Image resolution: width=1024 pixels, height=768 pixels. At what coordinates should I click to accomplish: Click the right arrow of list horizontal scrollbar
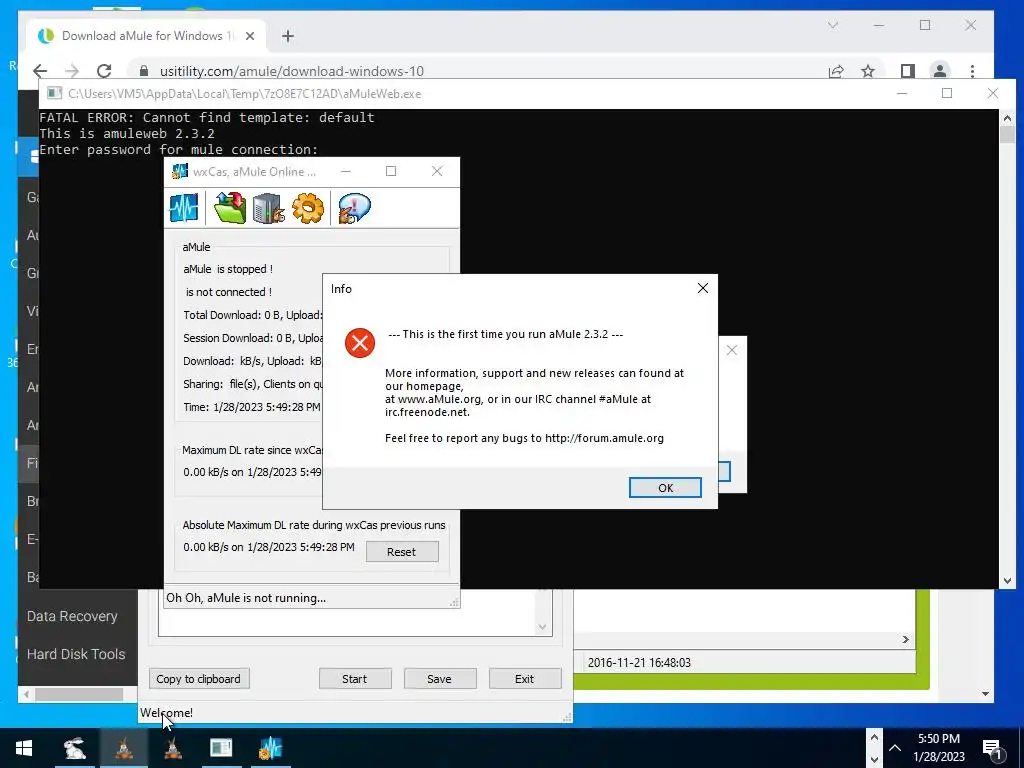pos(906,639)
